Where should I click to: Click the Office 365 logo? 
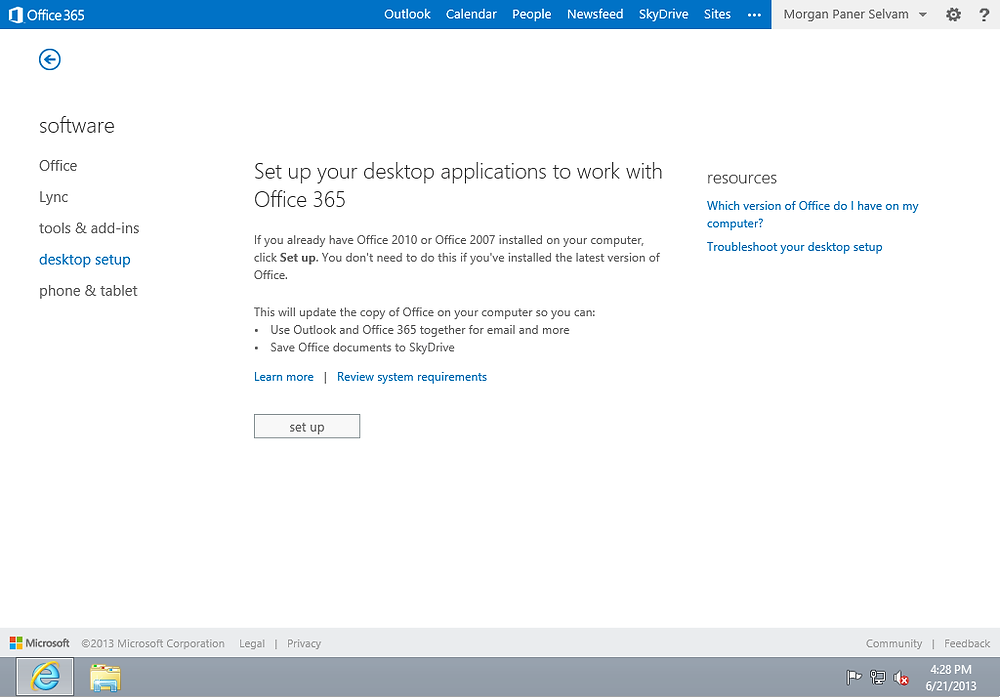point(47,15)
